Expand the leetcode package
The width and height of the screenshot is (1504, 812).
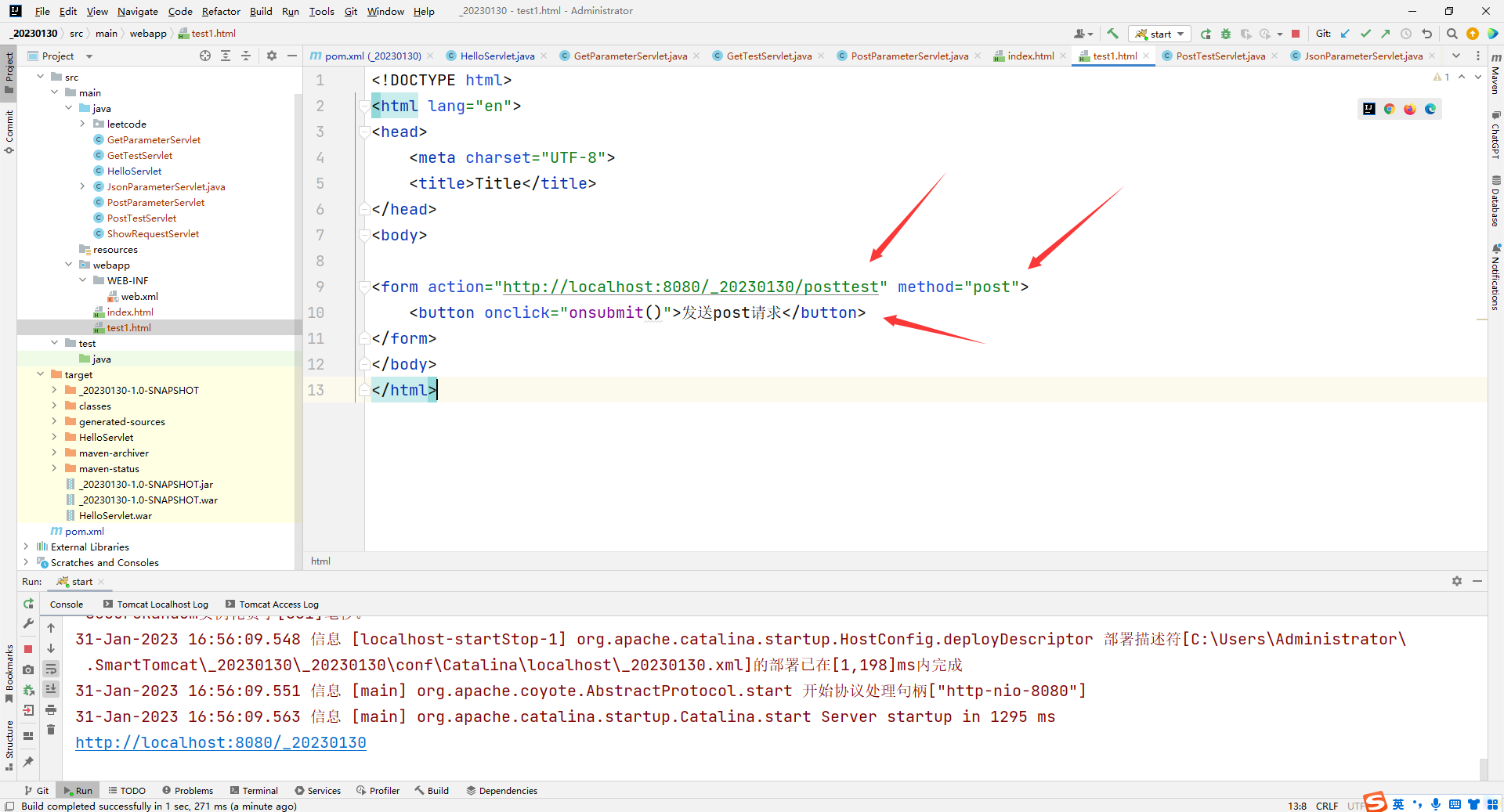pos(82,124)
